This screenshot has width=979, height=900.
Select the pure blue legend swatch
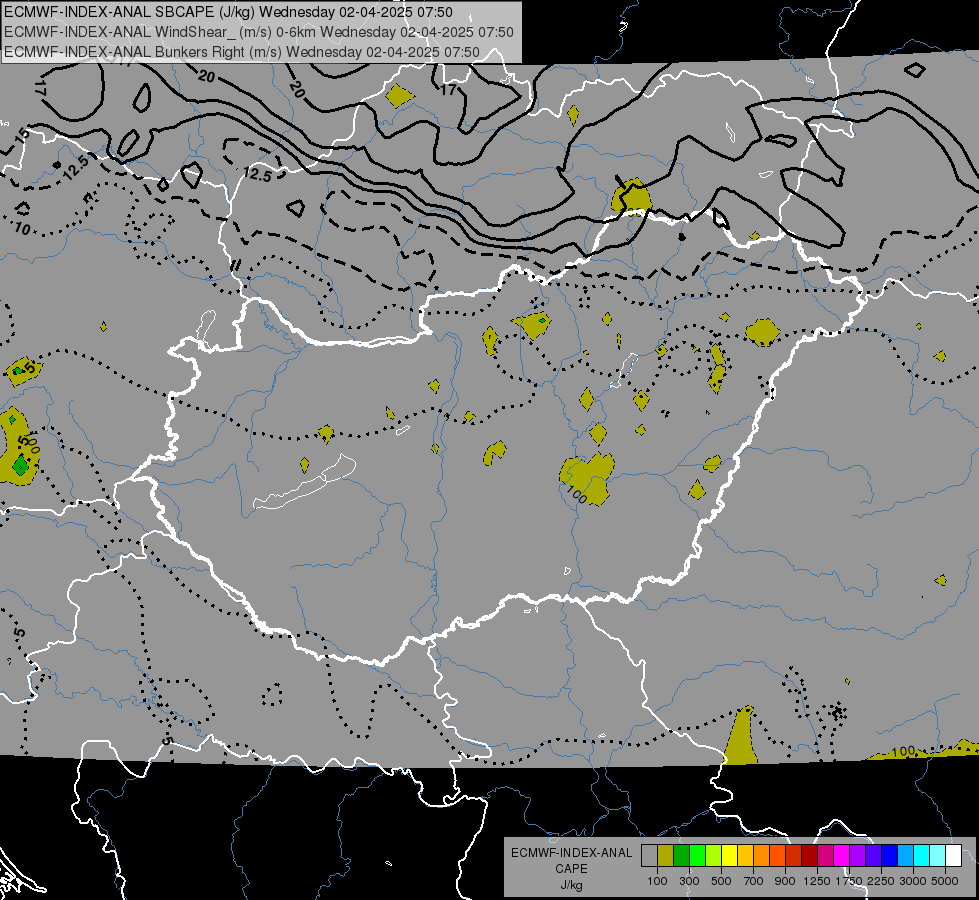tap(890, 855)
